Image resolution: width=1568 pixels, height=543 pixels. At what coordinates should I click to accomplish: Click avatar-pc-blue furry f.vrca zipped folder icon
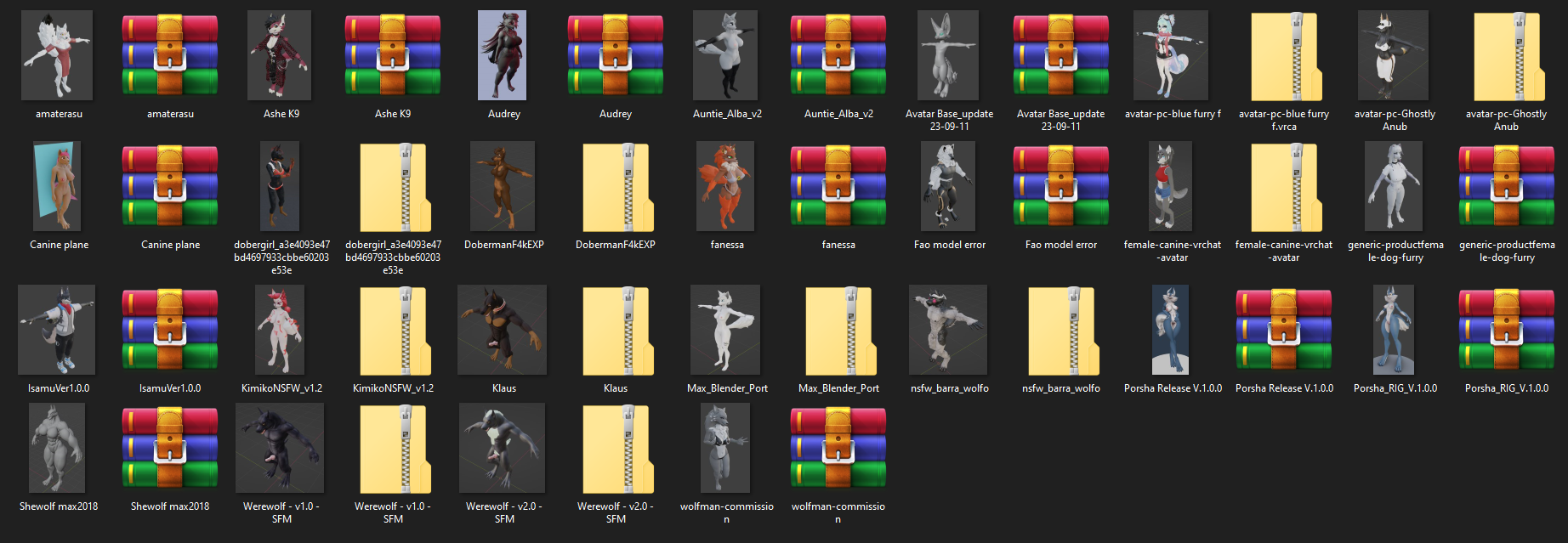pos(1287,56)
